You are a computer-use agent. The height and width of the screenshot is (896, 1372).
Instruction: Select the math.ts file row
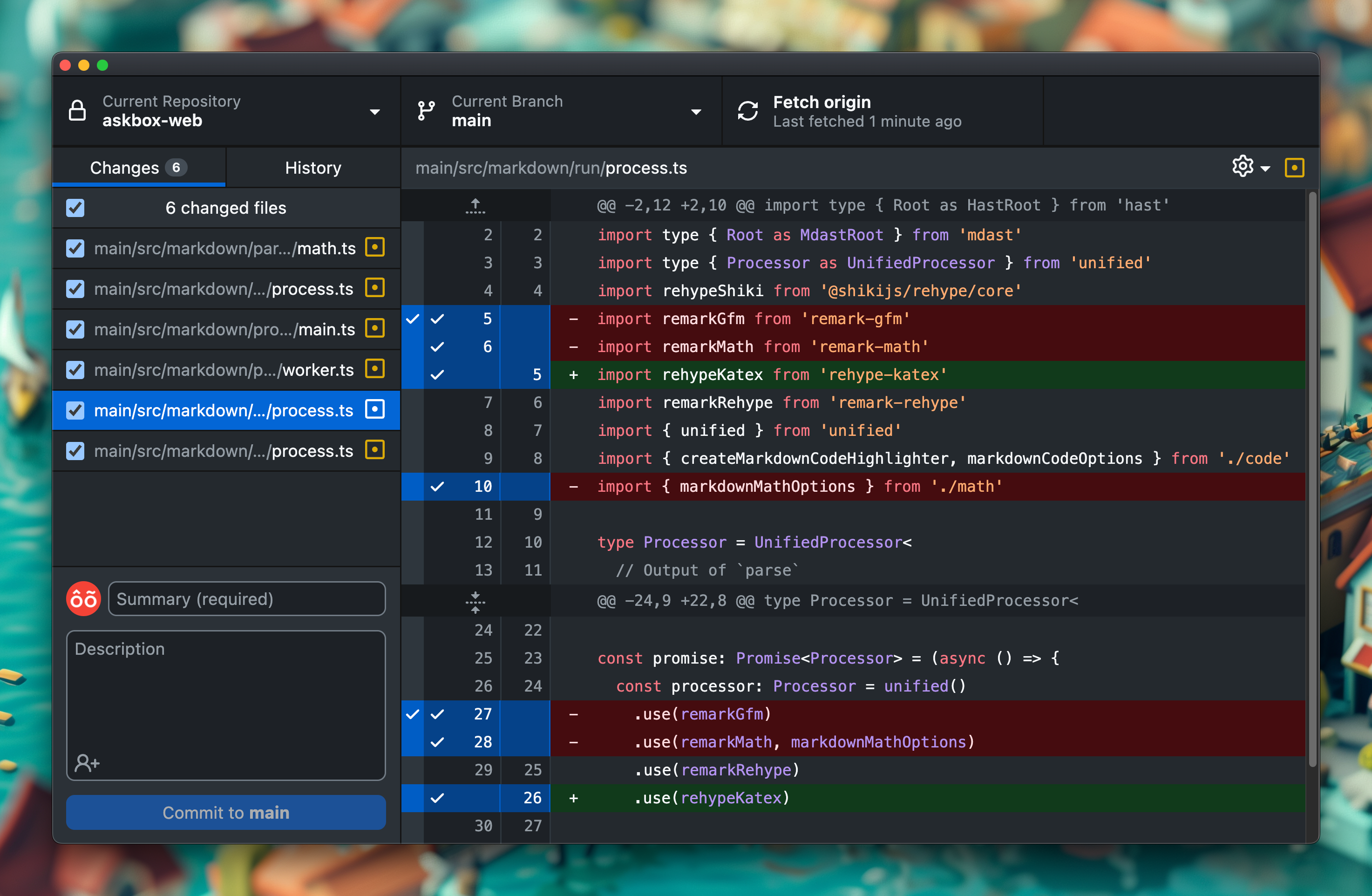tap(226, 249)
